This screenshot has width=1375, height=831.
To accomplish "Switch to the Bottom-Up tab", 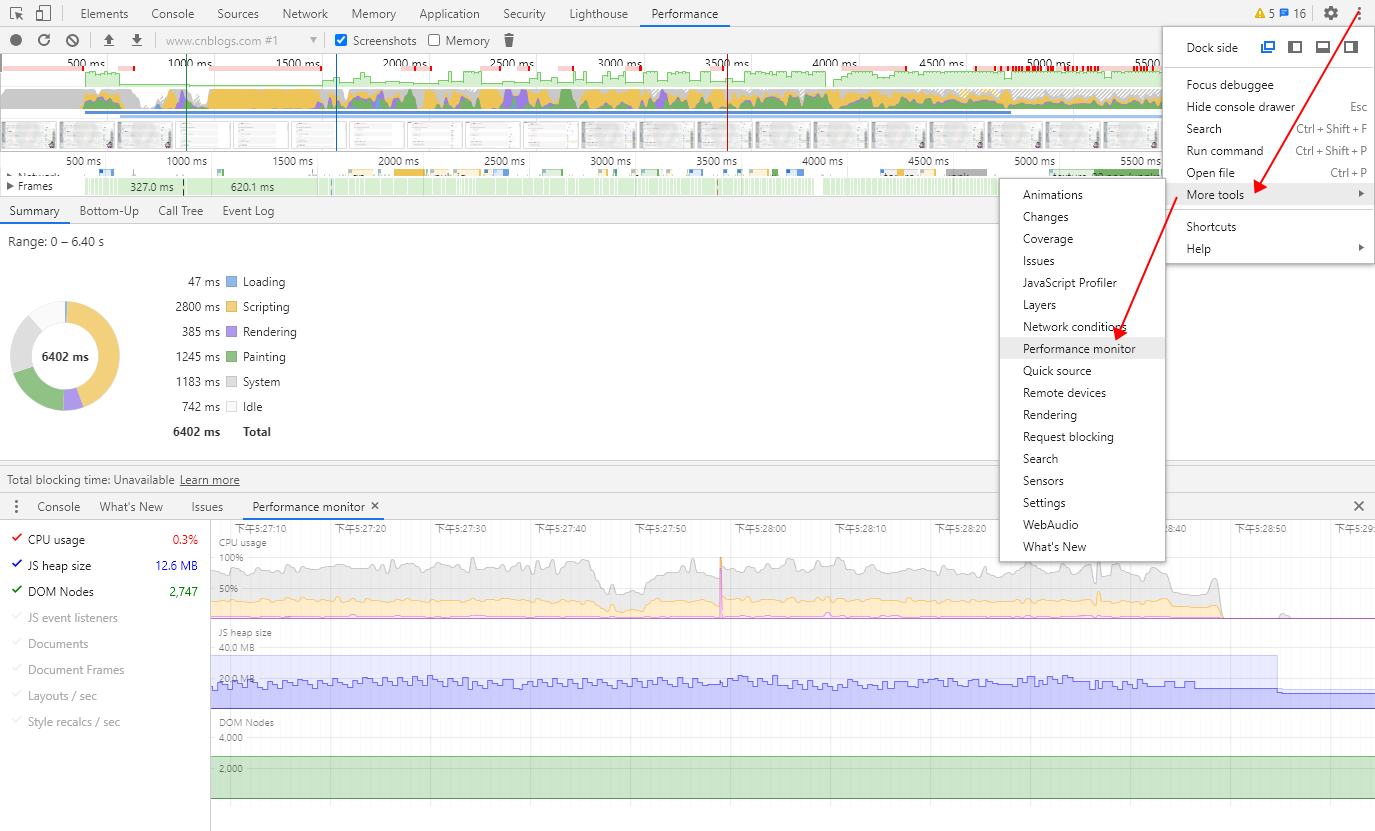I will [x=109, y=211].
